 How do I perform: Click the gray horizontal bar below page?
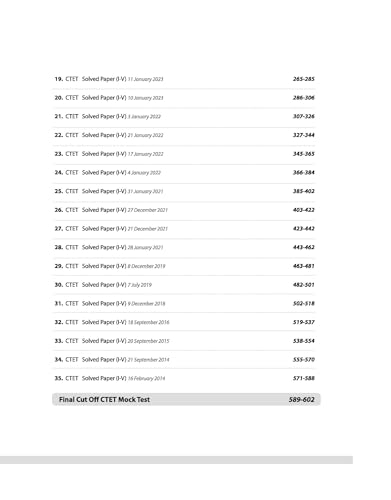pyautogui.click(x=176, y=460)
